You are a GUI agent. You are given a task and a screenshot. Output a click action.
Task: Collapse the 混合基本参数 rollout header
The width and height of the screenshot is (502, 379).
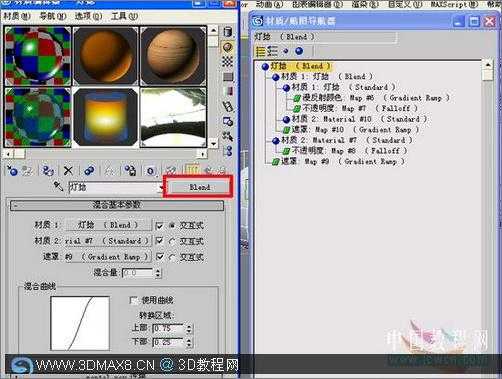(x=117, y=205)
